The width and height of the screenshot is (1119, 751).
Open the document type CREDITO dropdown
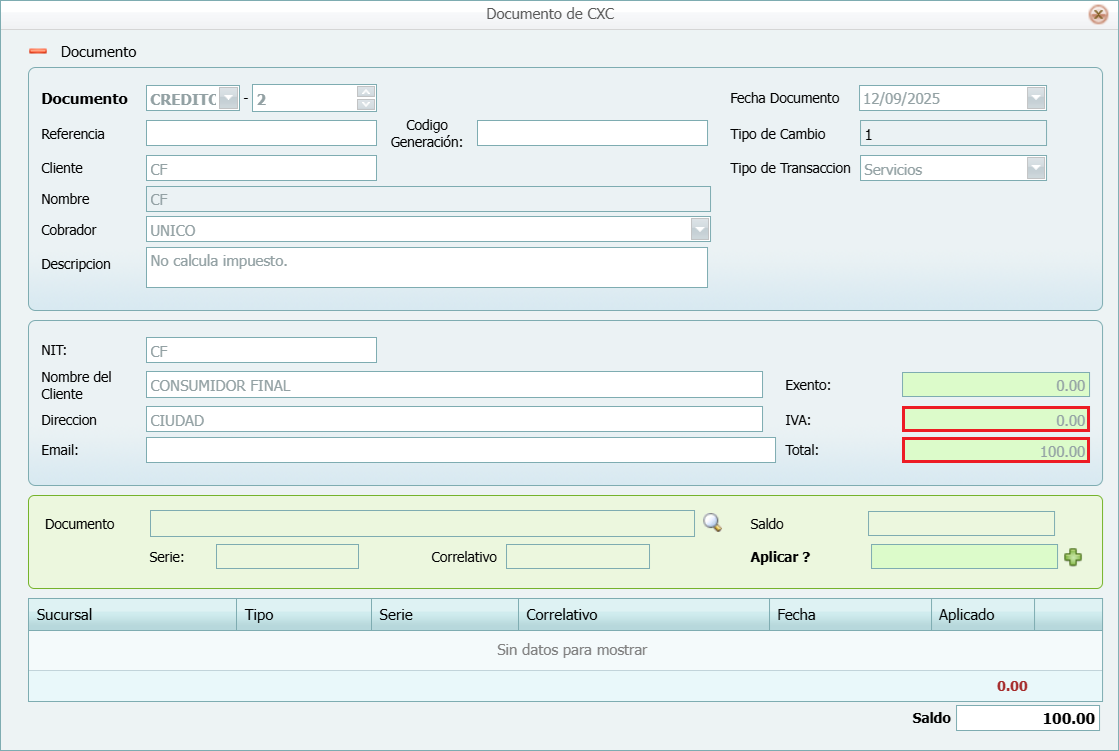pyautogui.click(x=229, y=98)
